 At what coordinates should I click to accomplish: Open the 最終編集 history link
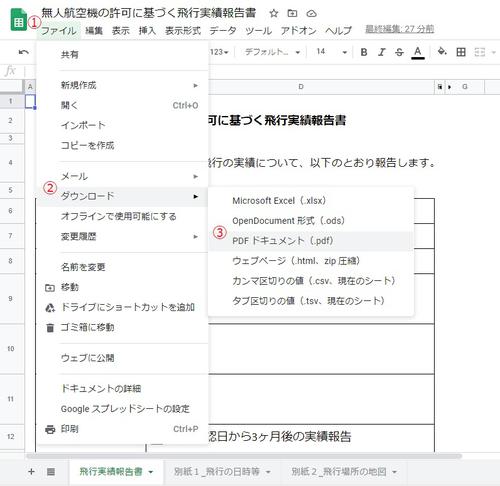tap(400, 29)
